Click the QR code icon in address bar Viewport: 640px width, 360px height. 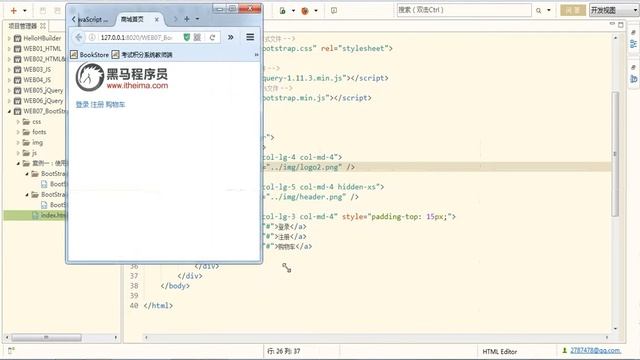(197, 37)
